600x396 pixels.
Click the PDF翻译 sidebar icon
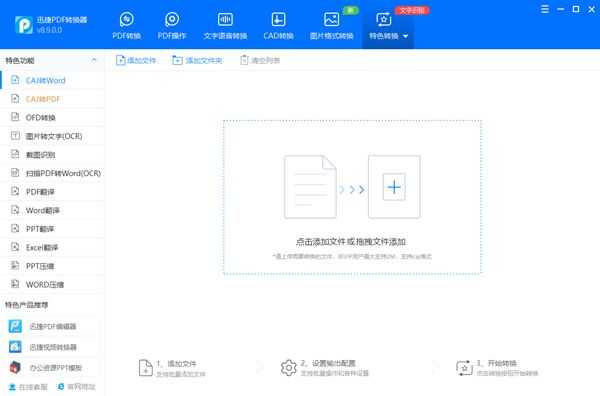[15, 191]
